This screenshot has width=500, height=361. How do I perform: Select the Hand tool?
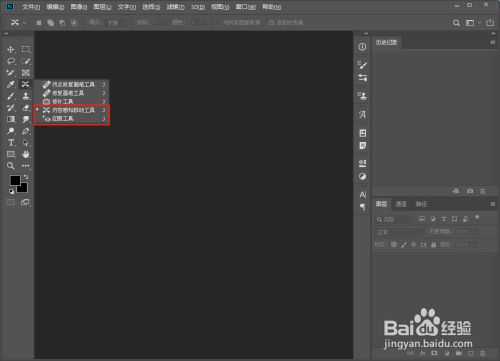tap(26, 154)
